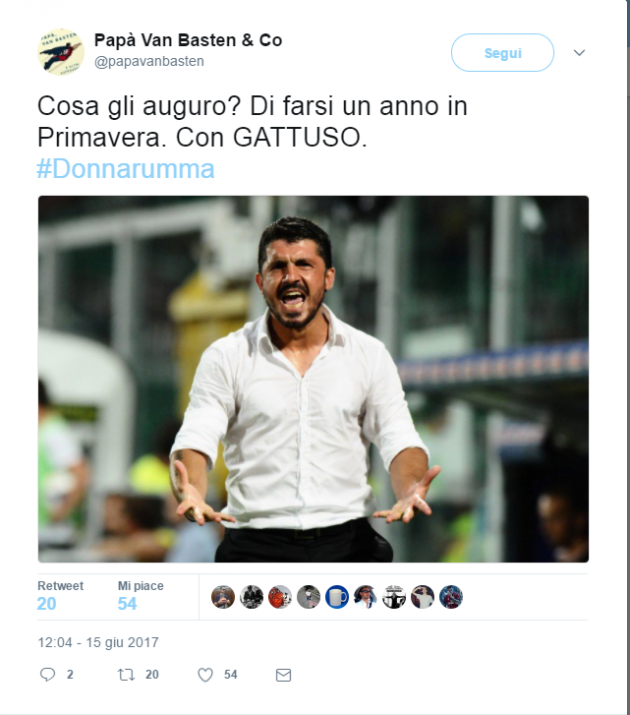Enlarge the tweet photo of shouting man
The image size is (630, 715).
pos(313,379)
